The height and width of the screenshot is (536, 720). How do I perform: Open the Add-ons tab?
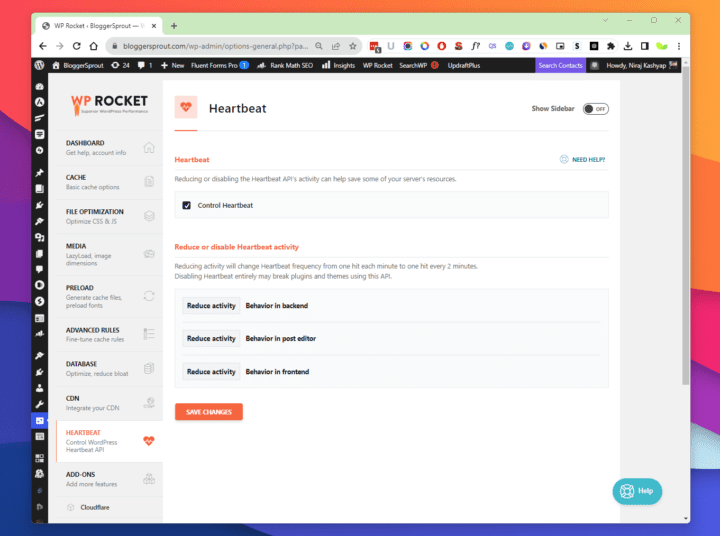pyautogui.click(x=110, y=479)
